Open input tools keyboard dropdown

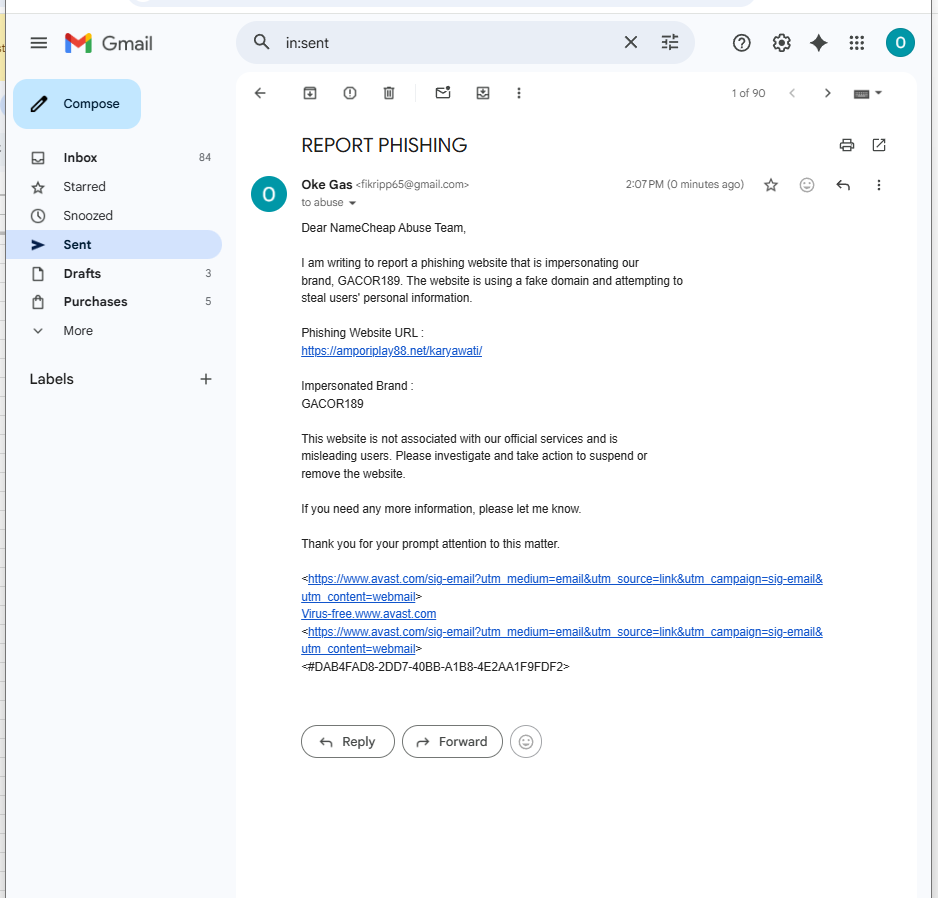click(x=867, y=93)
